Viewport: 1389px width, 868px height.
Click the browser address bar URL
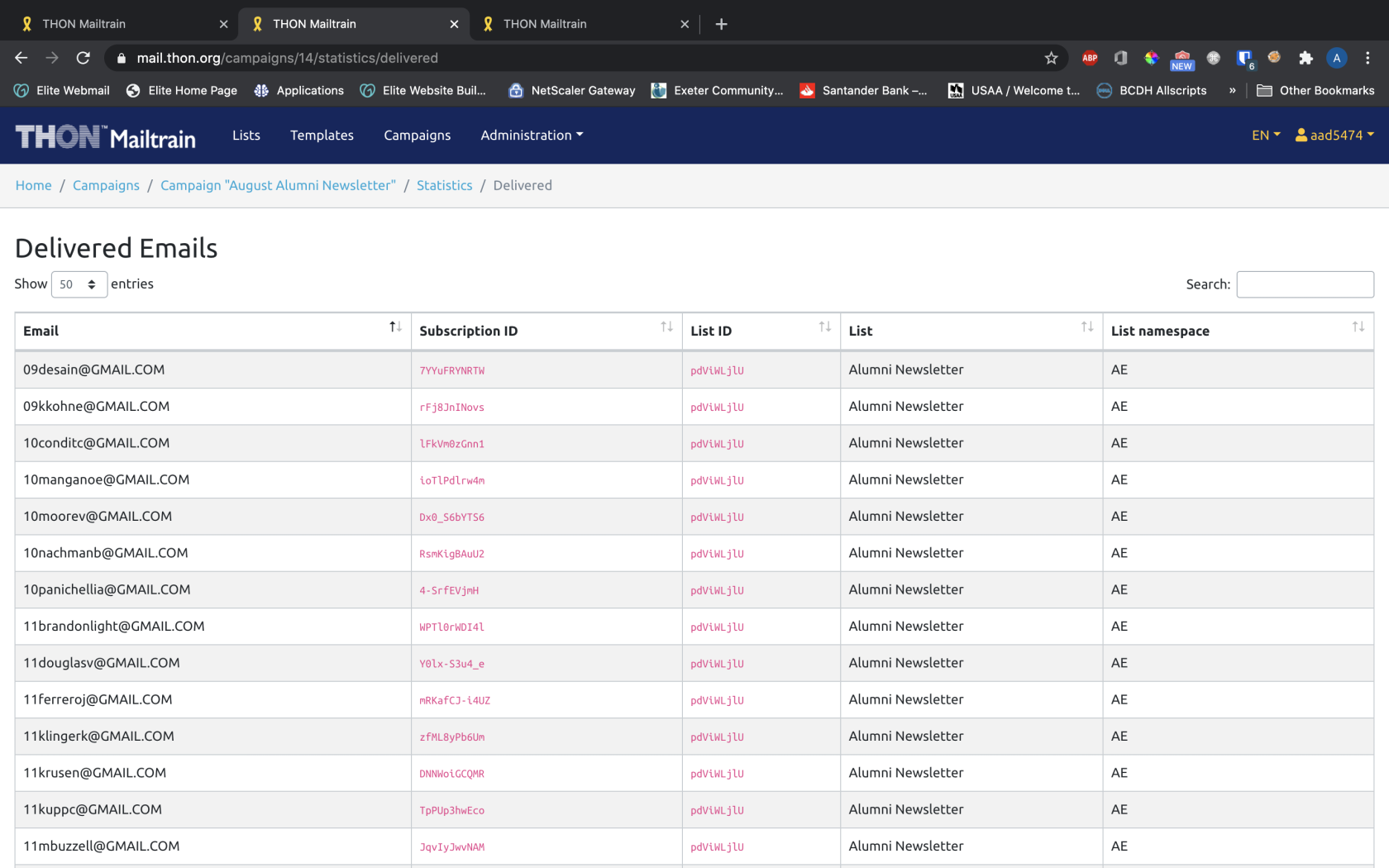288,58
